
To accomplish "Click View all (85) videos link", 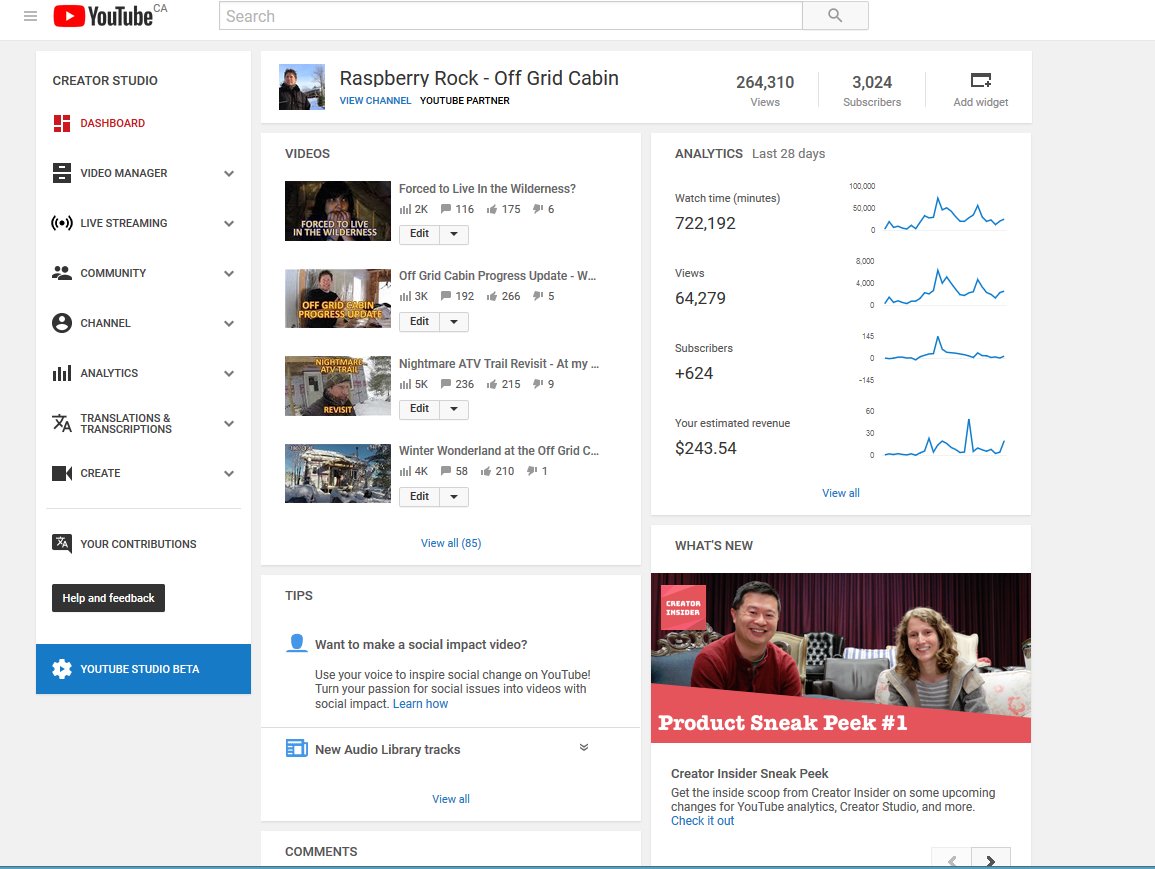I will (451, 543).
